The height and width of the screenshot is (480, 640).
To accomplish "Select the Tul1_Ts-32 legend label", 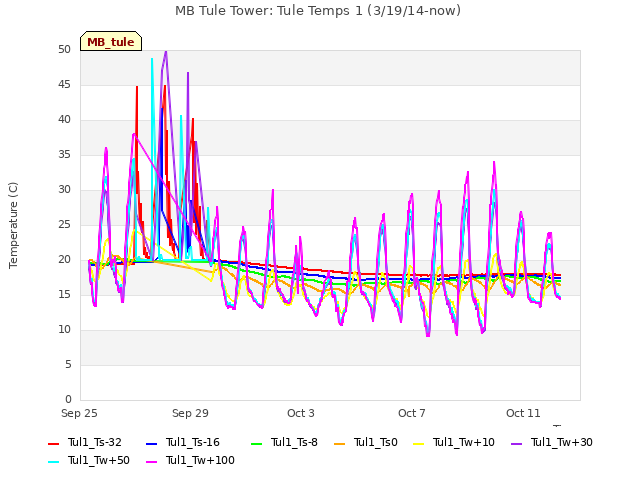I will pos(95,442).
